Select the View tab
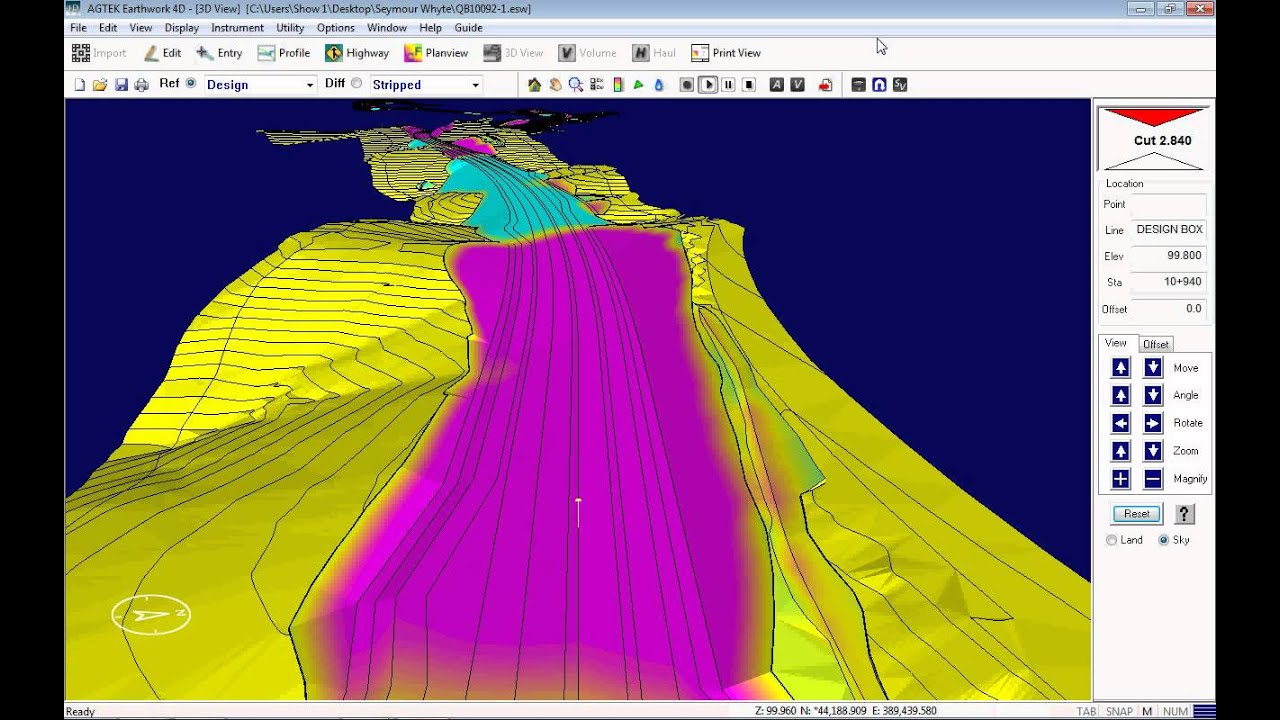1280x720 pixels. click(1116, 343)
